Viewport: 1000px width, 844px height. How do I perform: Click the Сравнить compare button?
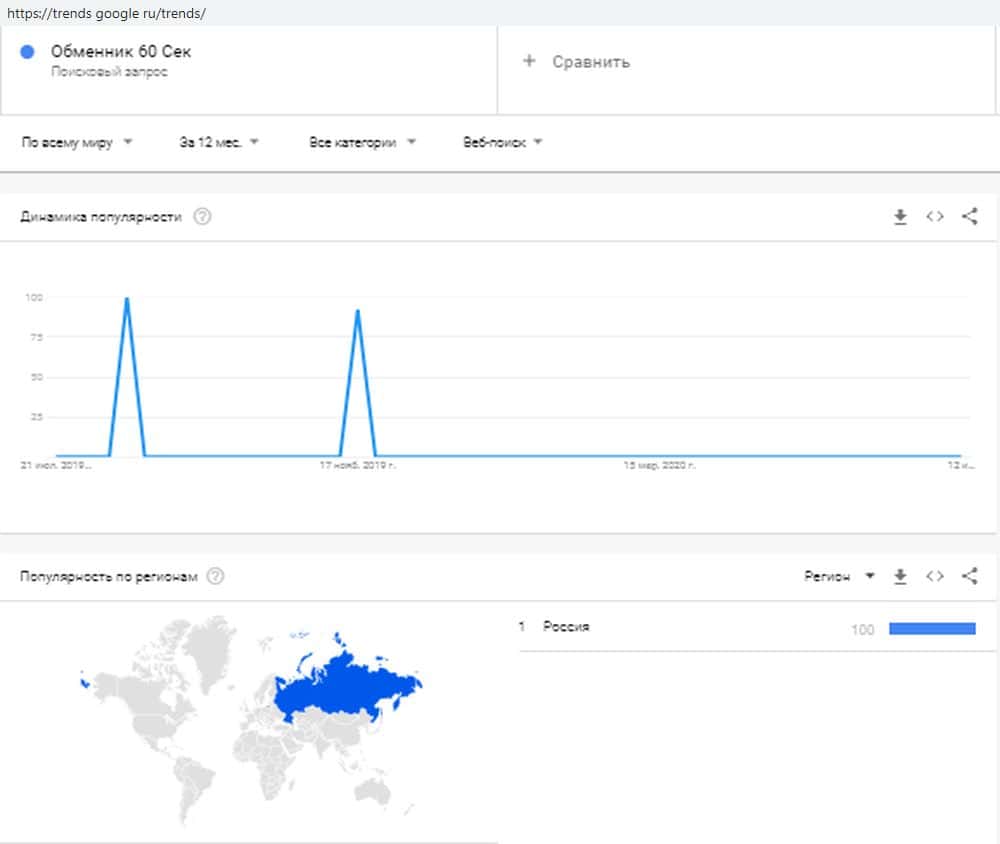point(591,62)
